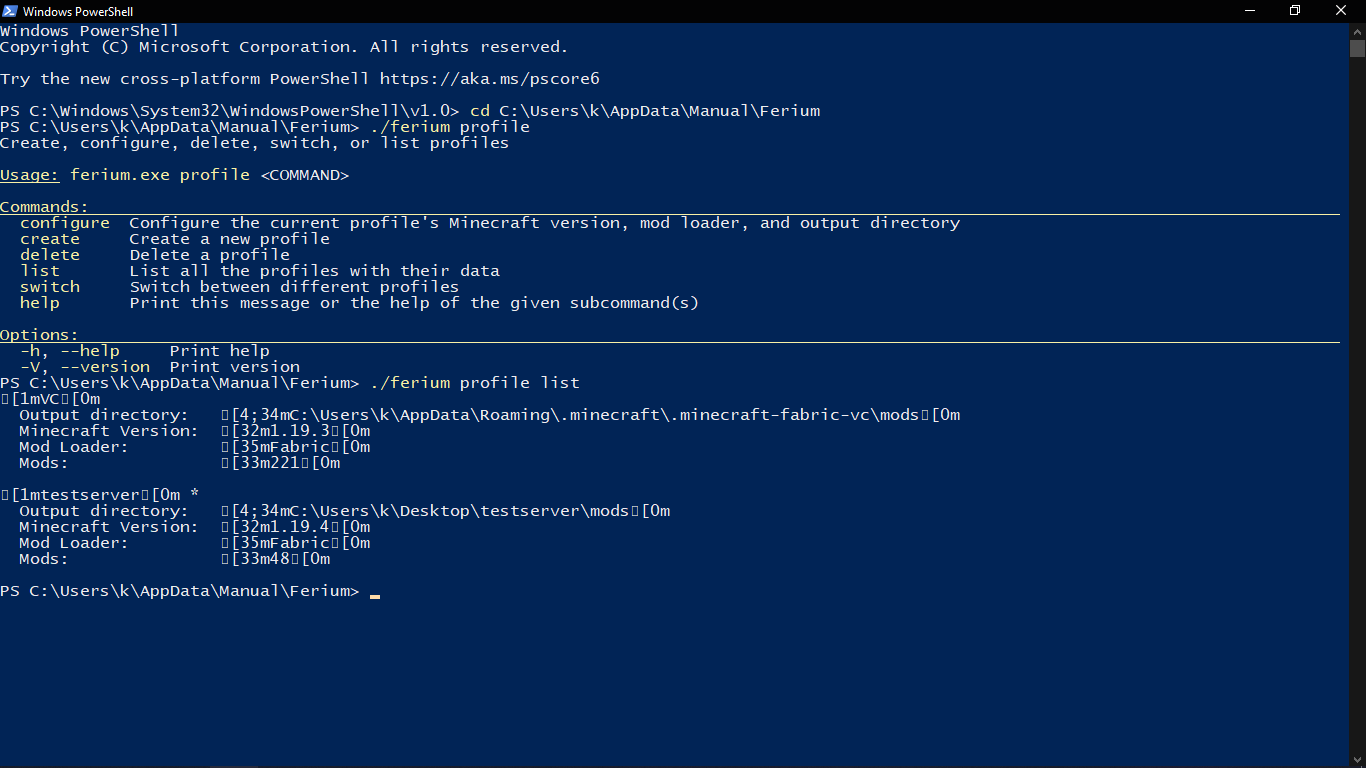The height and width of the screenshot is (768, 1366).
Task: Click the "list" command in the Commands section
Action: coord(40,270)
